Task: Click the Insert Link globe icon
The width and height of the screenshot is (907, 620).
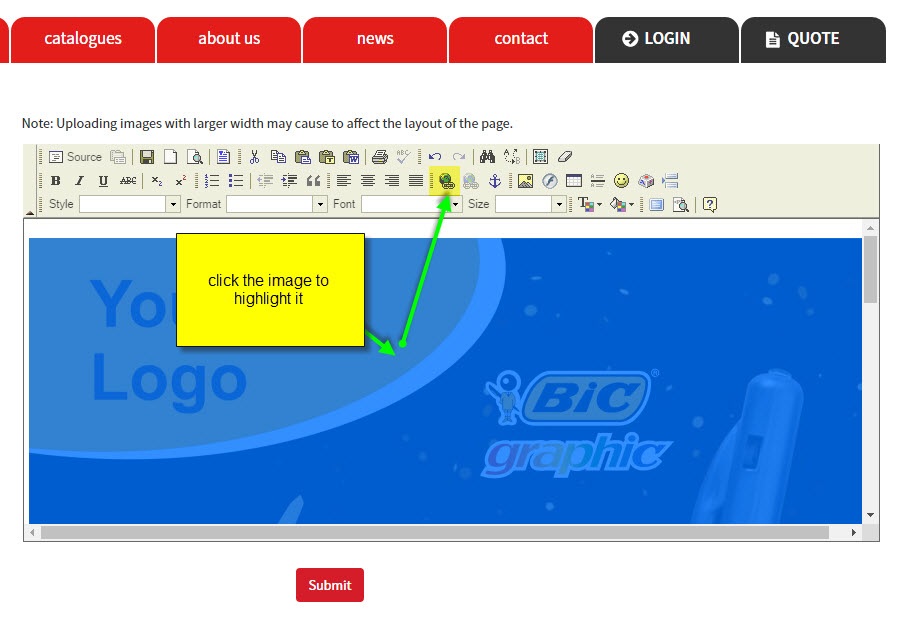Action: click(446, 181)
